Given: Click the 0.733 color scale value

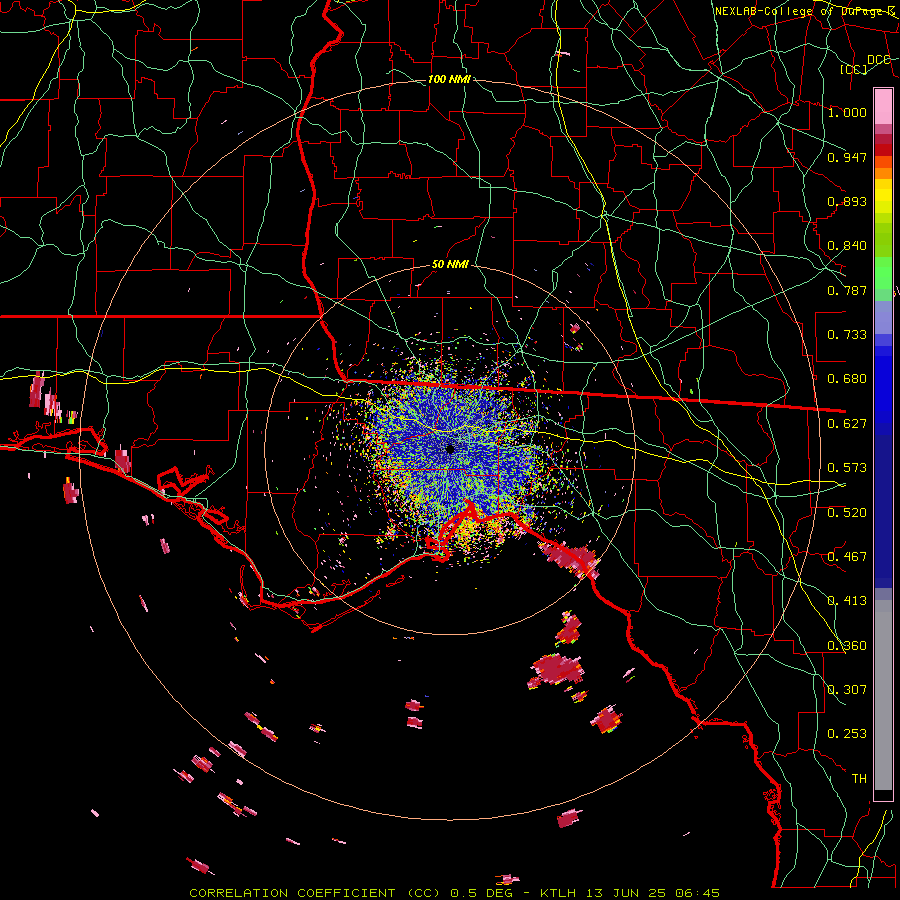Looking at the screenshot, I should click(847, 335).
